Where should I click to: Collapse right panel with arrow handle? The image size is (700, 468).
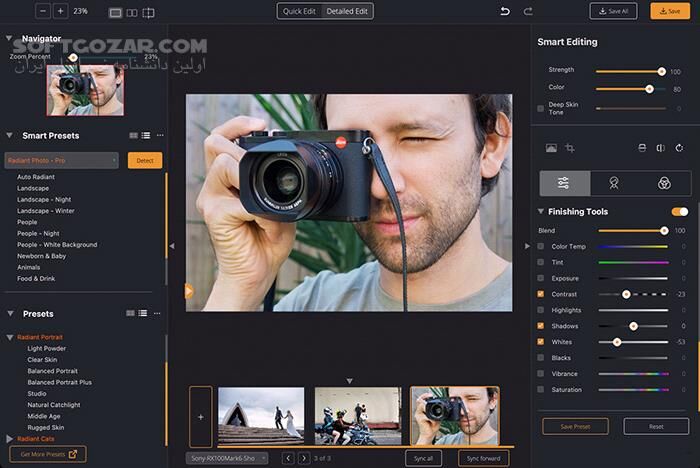[527, 246]
